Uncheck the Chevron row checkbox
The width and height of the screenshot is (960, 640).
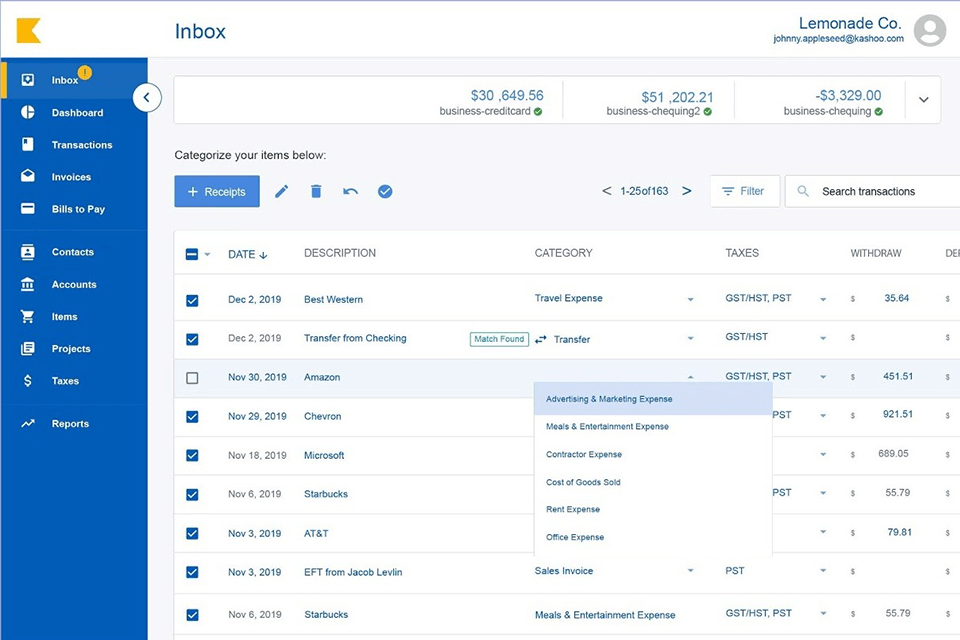point(192,416)
